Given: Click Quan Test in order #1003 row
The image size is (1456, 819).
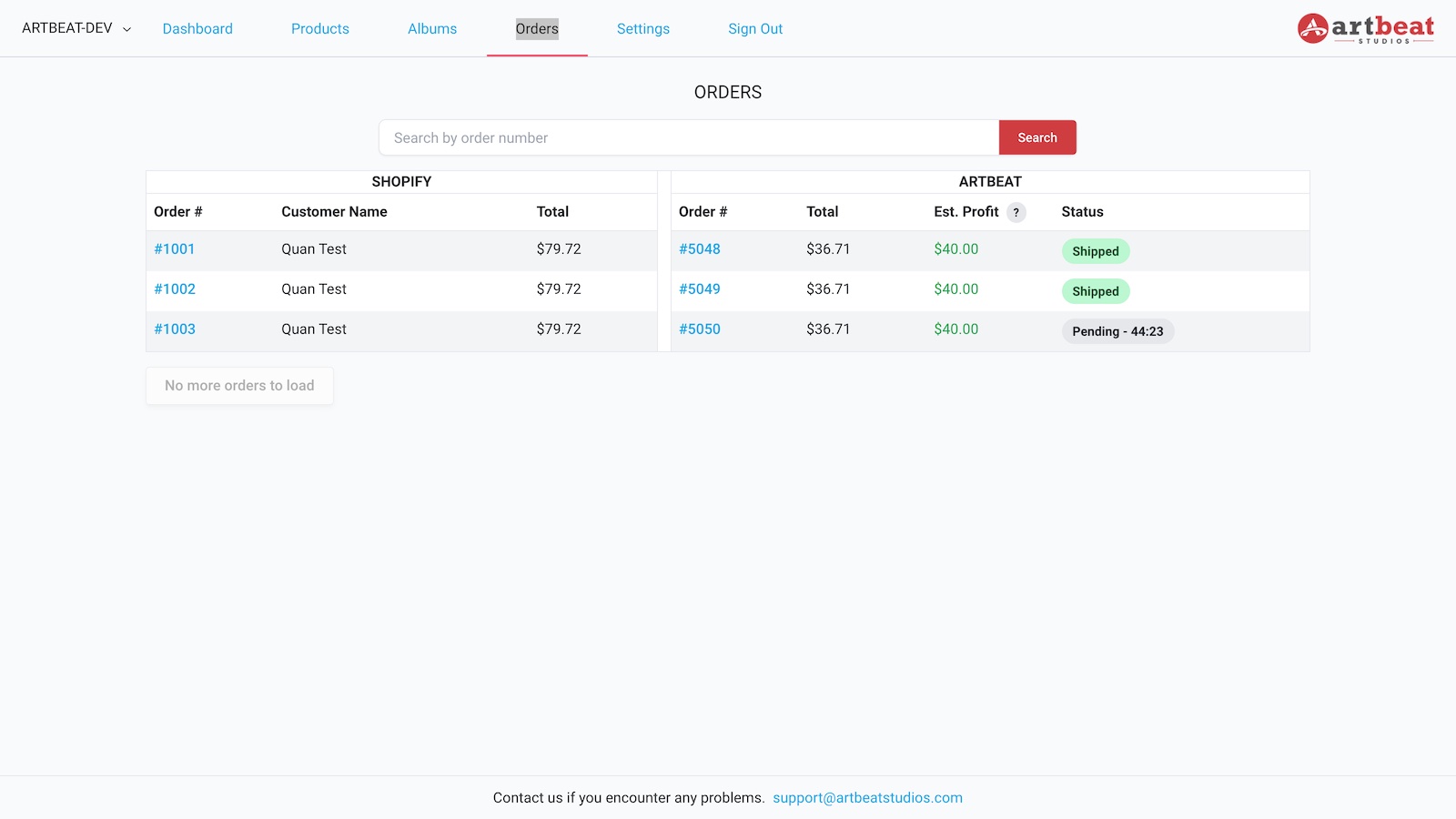Looking at the screenshot, I should (x=314, y=329).
